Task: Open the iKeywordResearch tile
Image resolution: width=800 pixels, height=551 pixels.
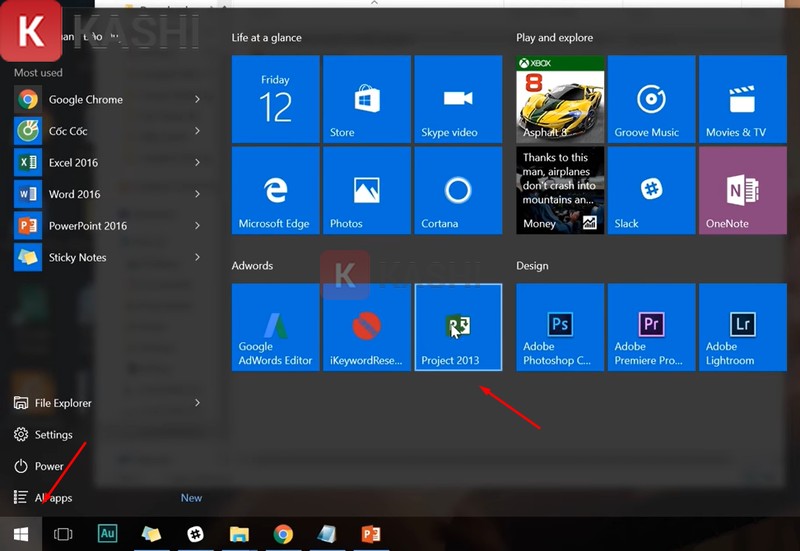Action: [x=367, y=328]
